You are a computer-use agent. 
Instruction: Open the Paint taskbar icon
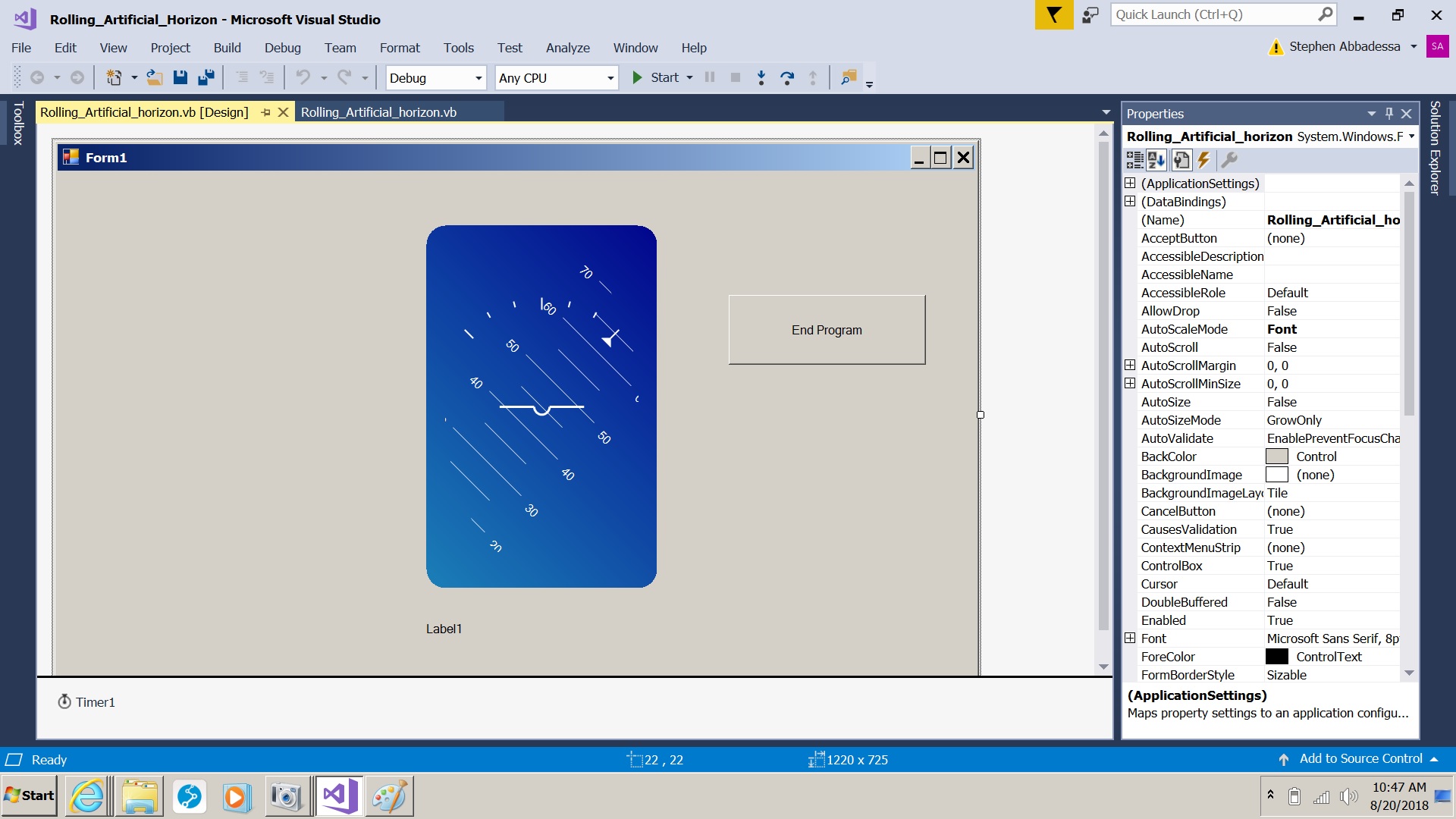coord(389,796)
